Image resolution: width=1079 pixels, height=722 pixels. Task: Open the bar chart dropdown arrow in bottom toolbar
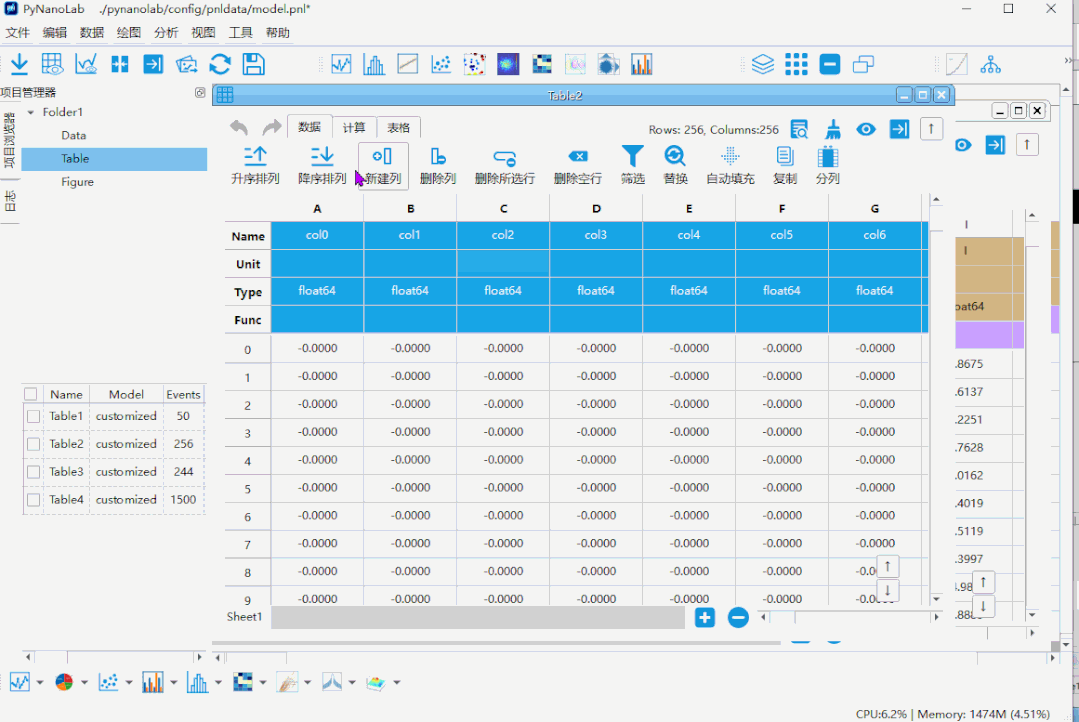173,683
